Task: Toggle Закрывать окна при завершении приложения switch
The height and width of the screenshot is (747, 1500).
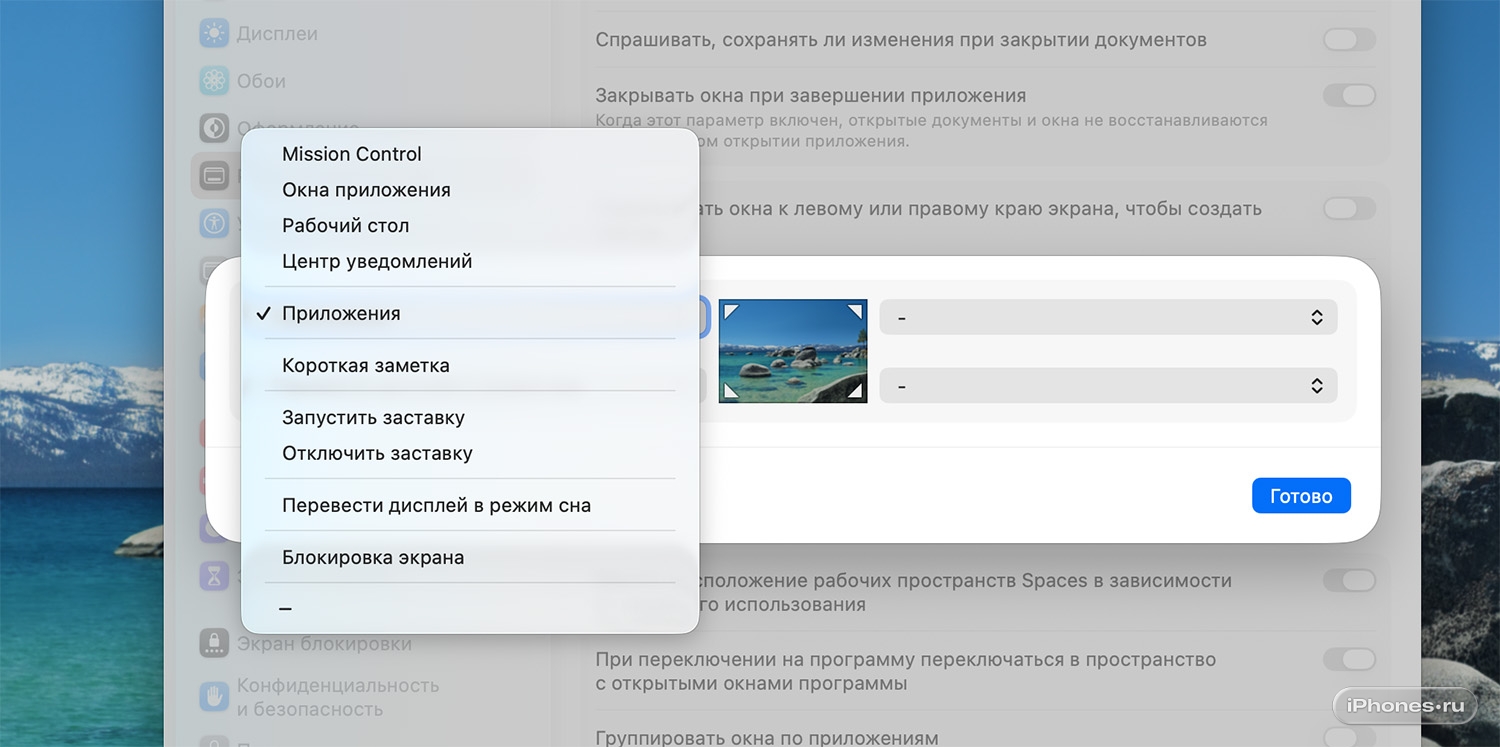Action: click(1349, 95)
